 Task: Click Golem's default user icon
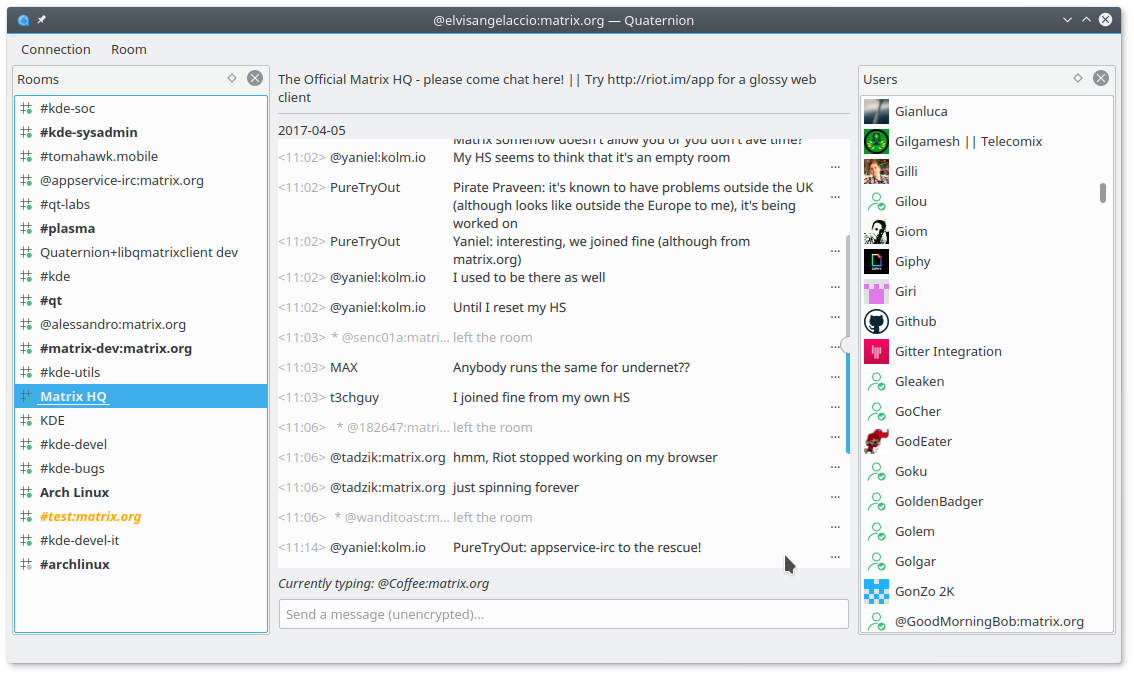[876, 531]
